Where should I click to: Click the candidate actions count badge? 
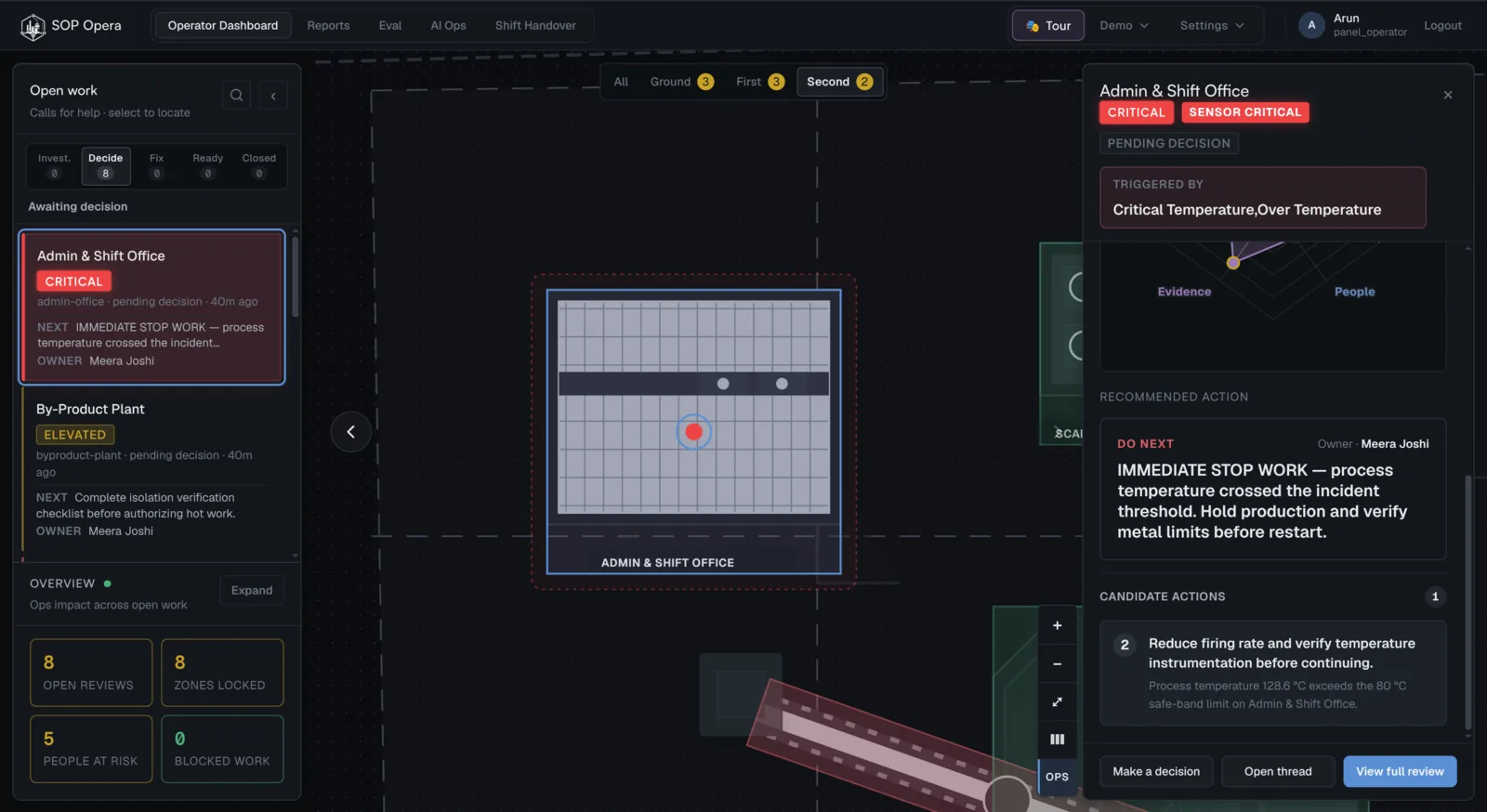coord(1435,596)
